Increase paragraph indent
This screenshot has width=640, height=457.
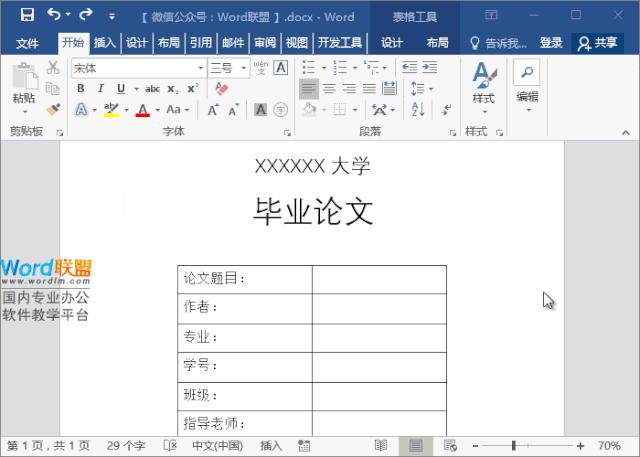coord(430,67)
